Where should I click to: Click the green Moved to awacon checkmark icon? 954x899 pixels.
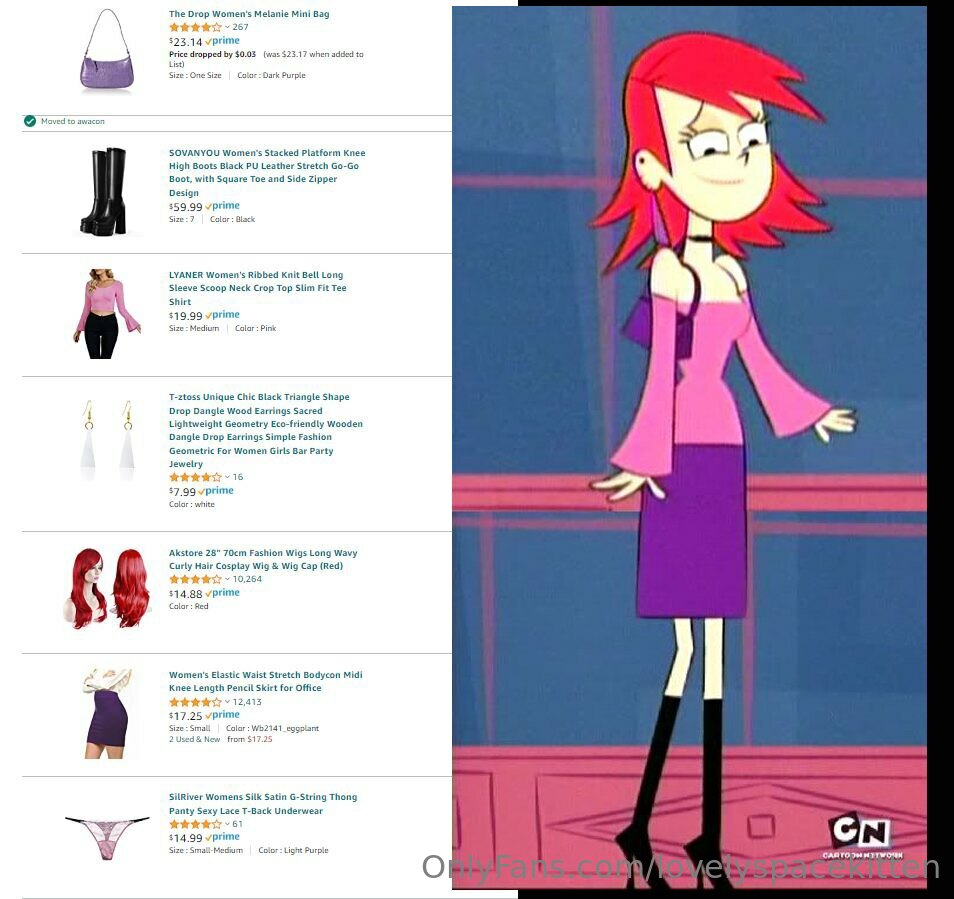(30, 121)
